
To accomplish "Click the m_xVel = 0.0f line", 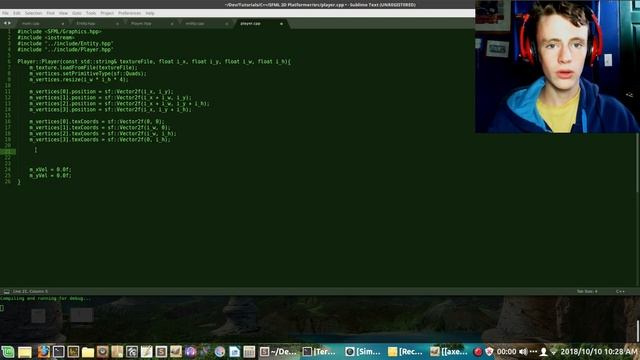I will (x=50, y=169).
